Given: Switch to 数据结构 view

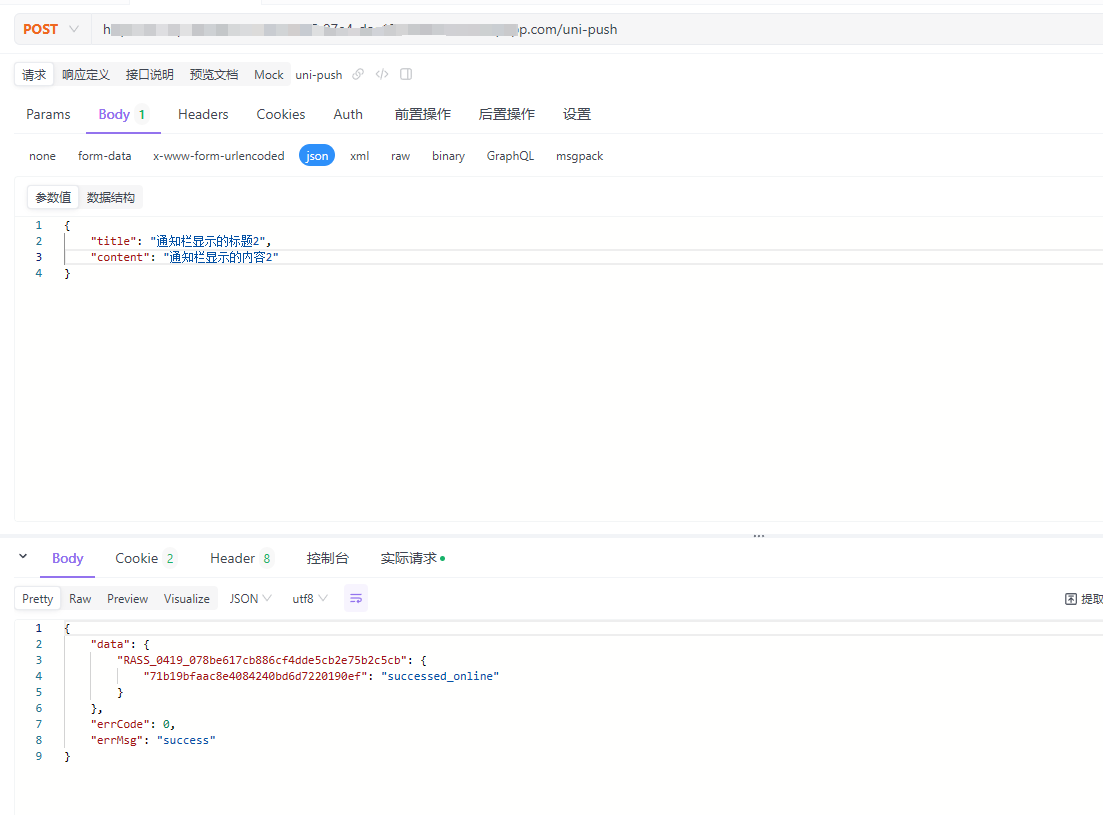Looking at the screenshot, I should (x=110, y=197).
